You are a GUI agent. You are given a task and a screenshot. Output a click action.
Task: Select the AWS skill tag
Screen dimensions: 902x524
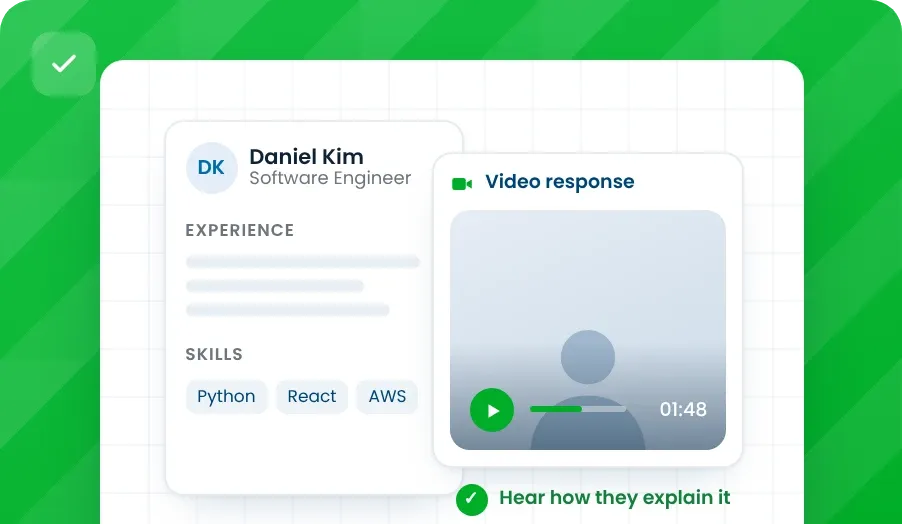387,396
